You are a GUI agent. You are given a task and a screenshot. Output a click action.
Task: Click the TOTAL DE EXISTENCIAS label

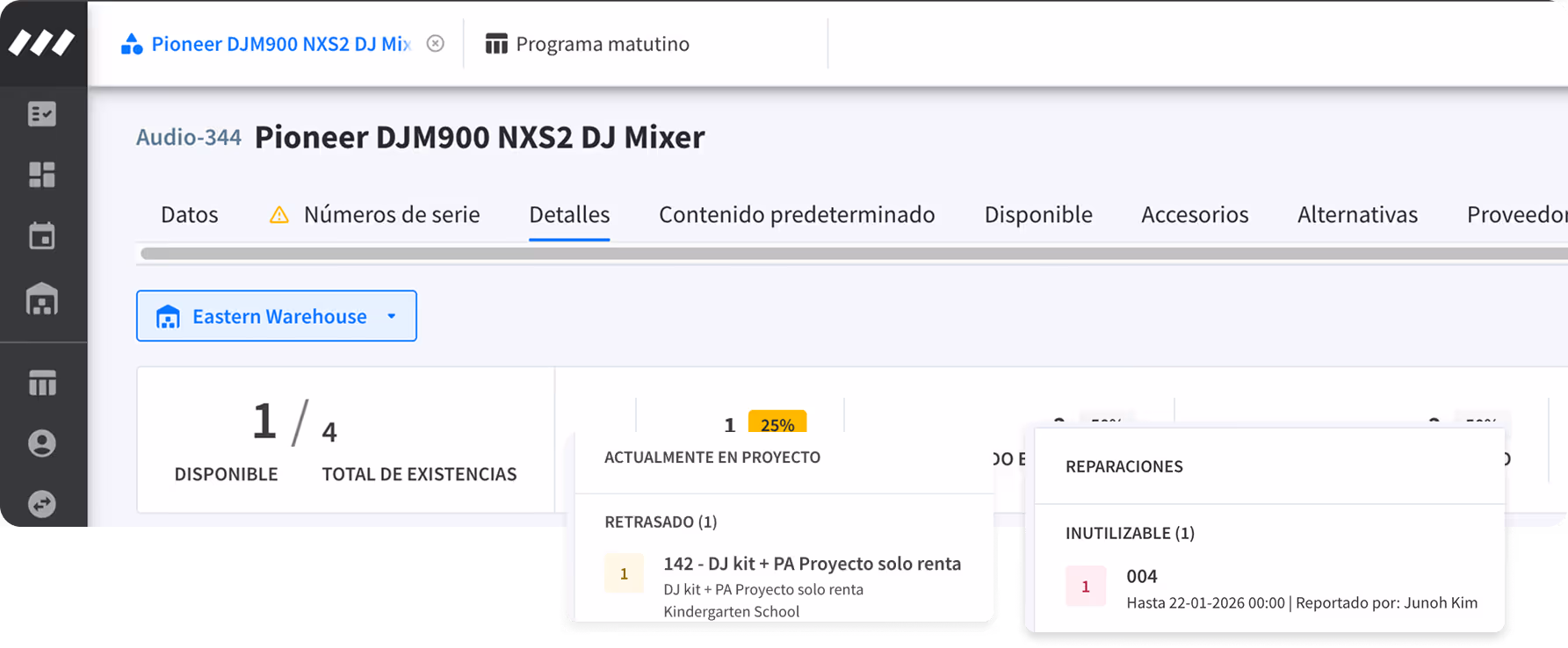pyautogui.click(x=419, y=474)
